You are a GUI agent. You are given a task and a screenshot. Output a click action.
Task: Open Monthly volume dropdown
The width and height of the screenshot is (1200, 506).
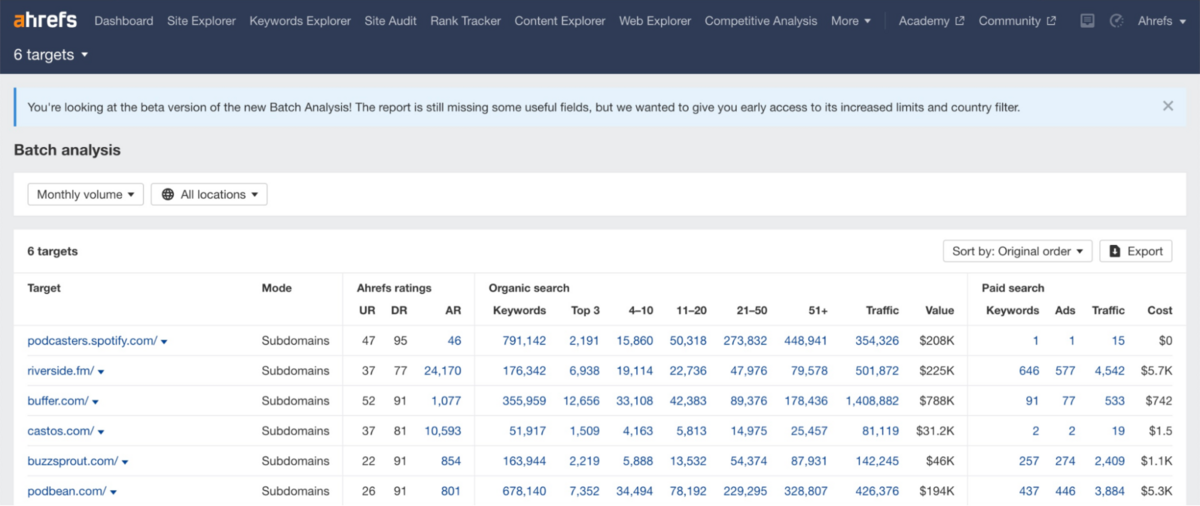point(86,195)
